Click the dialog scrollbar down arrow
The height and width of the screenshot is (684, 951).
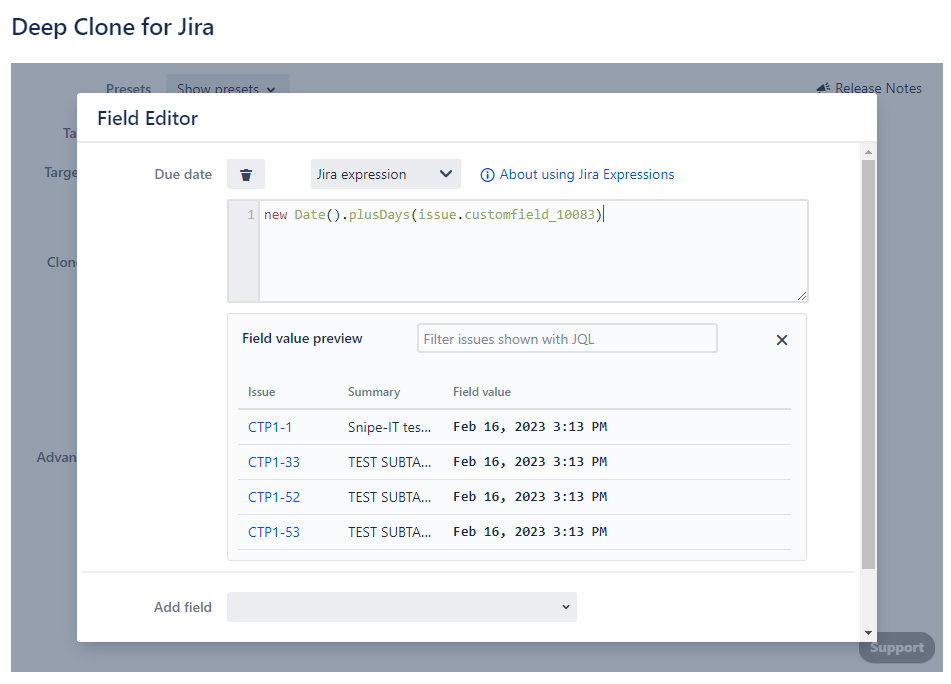point(868,633)
